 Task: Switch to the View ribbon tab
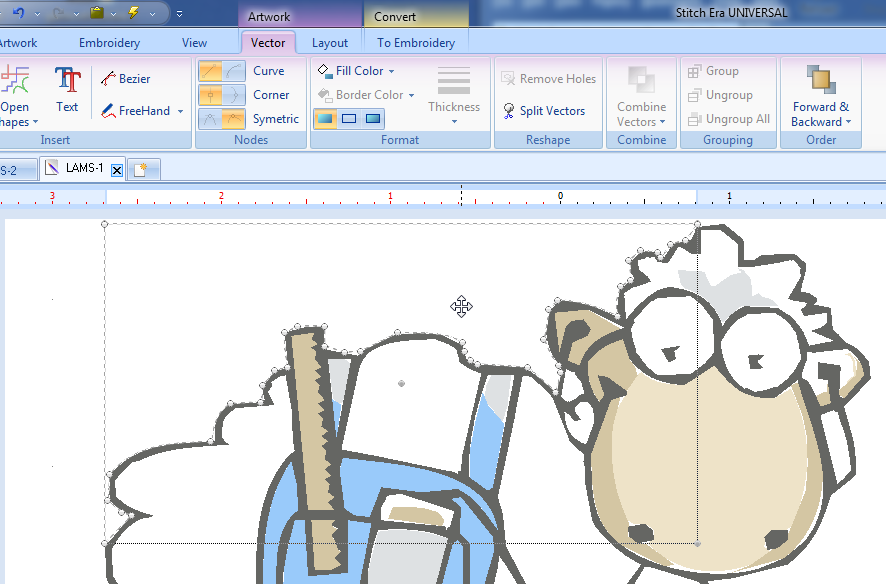click(x=194, y=43)
